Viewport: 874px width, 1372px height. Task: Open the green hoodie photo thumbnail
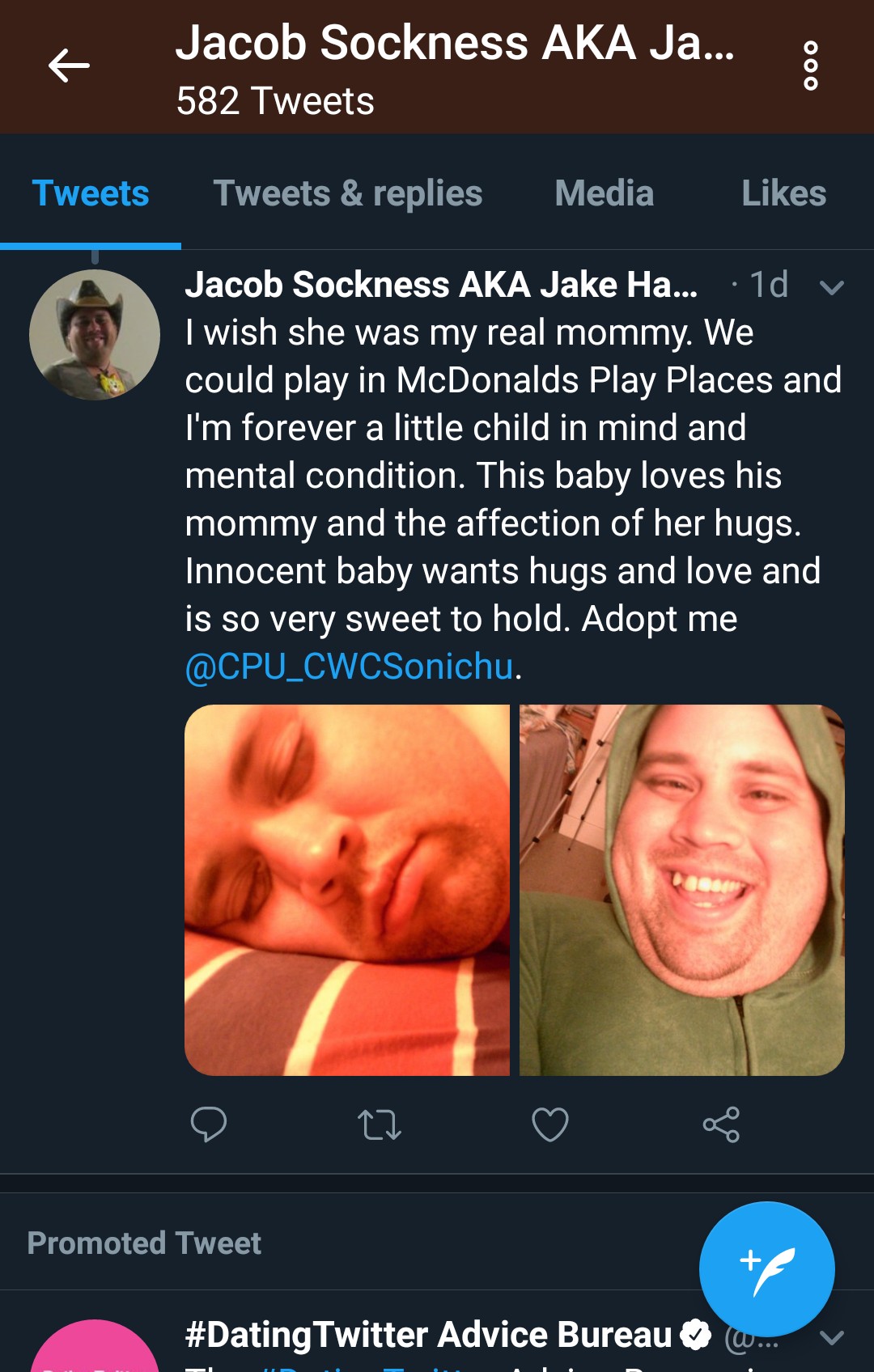coord(682,890)
